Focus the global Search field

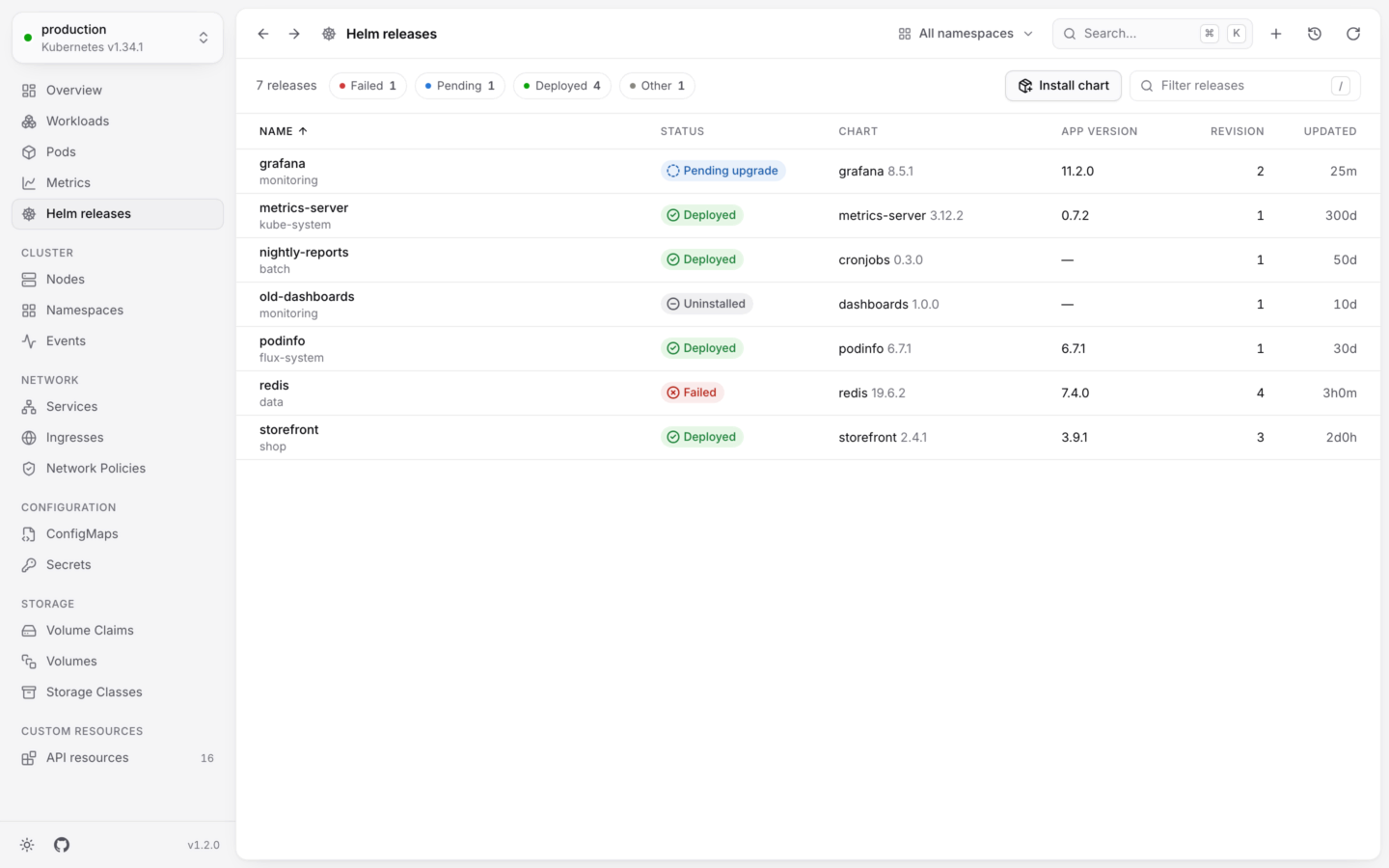point(1153,34)
